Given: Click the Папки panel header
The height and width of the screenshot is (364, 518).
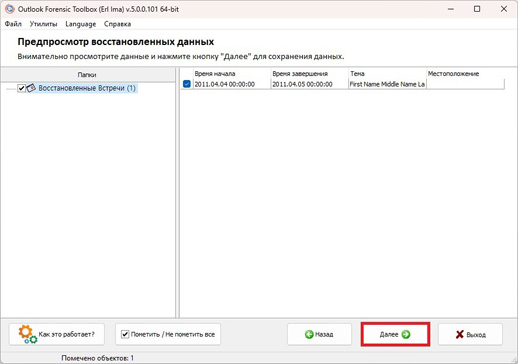Looking at the screenshot, I should (87, 74).
